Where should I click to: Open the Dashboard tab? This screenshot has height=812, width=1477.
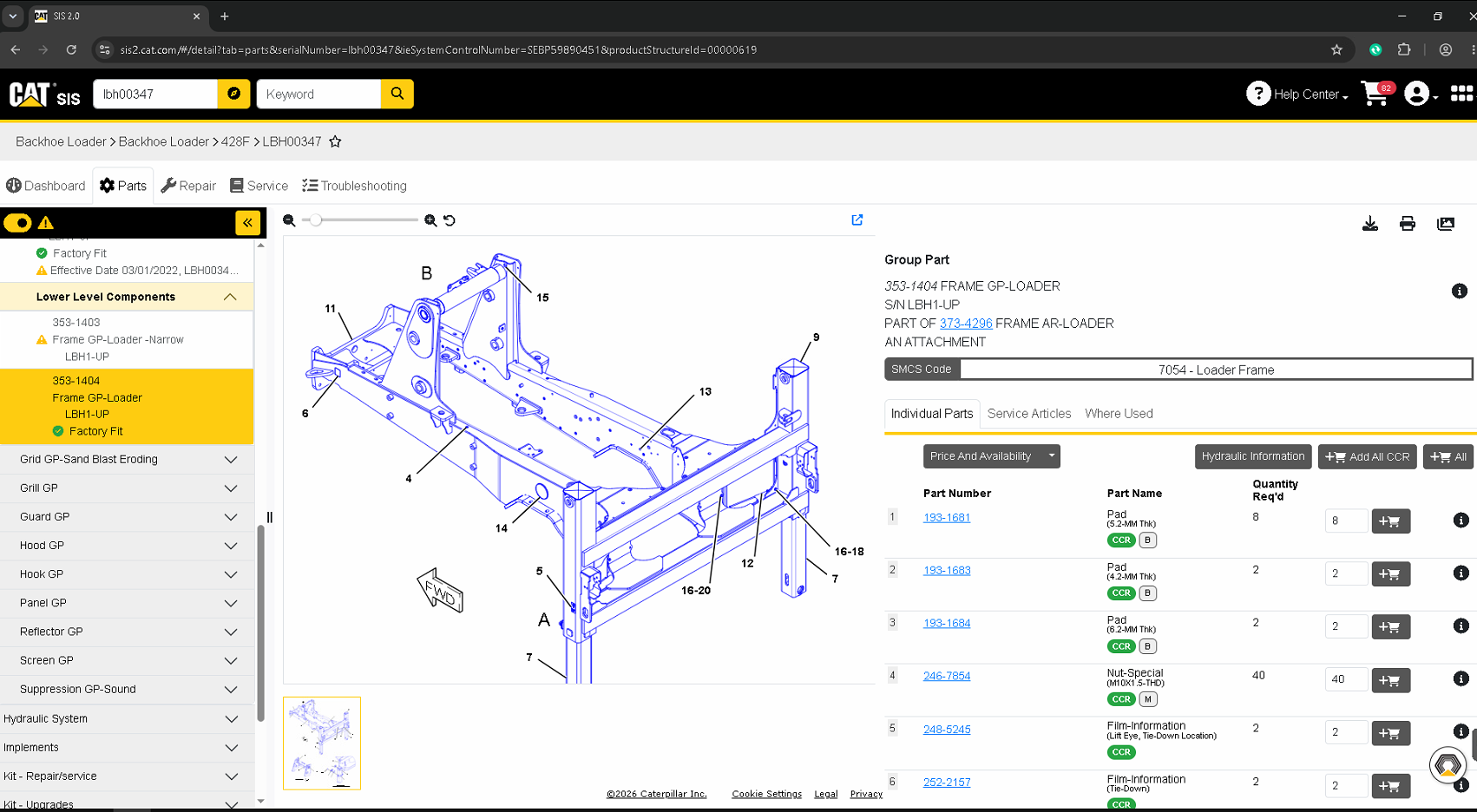tap(46, 186)
